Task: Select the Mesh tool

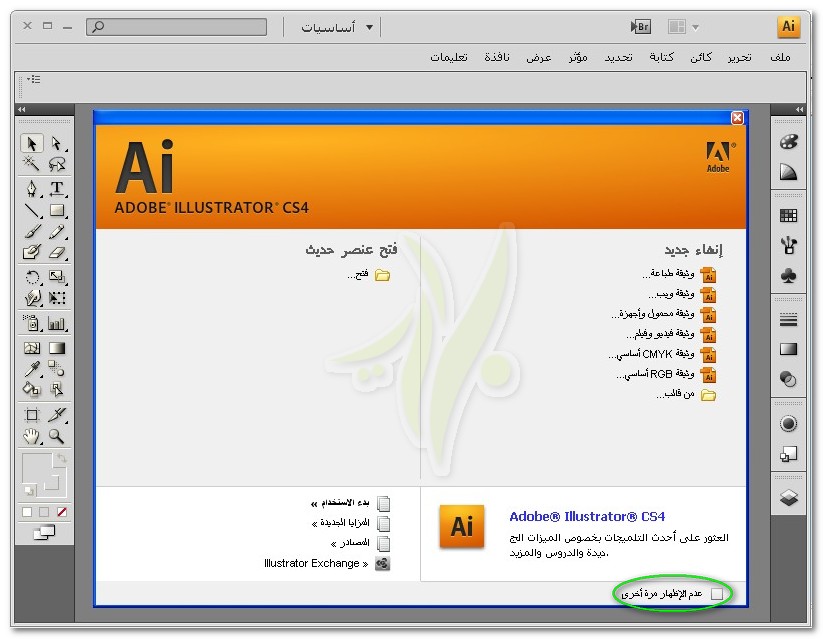Action: click(x=31, y=348)
